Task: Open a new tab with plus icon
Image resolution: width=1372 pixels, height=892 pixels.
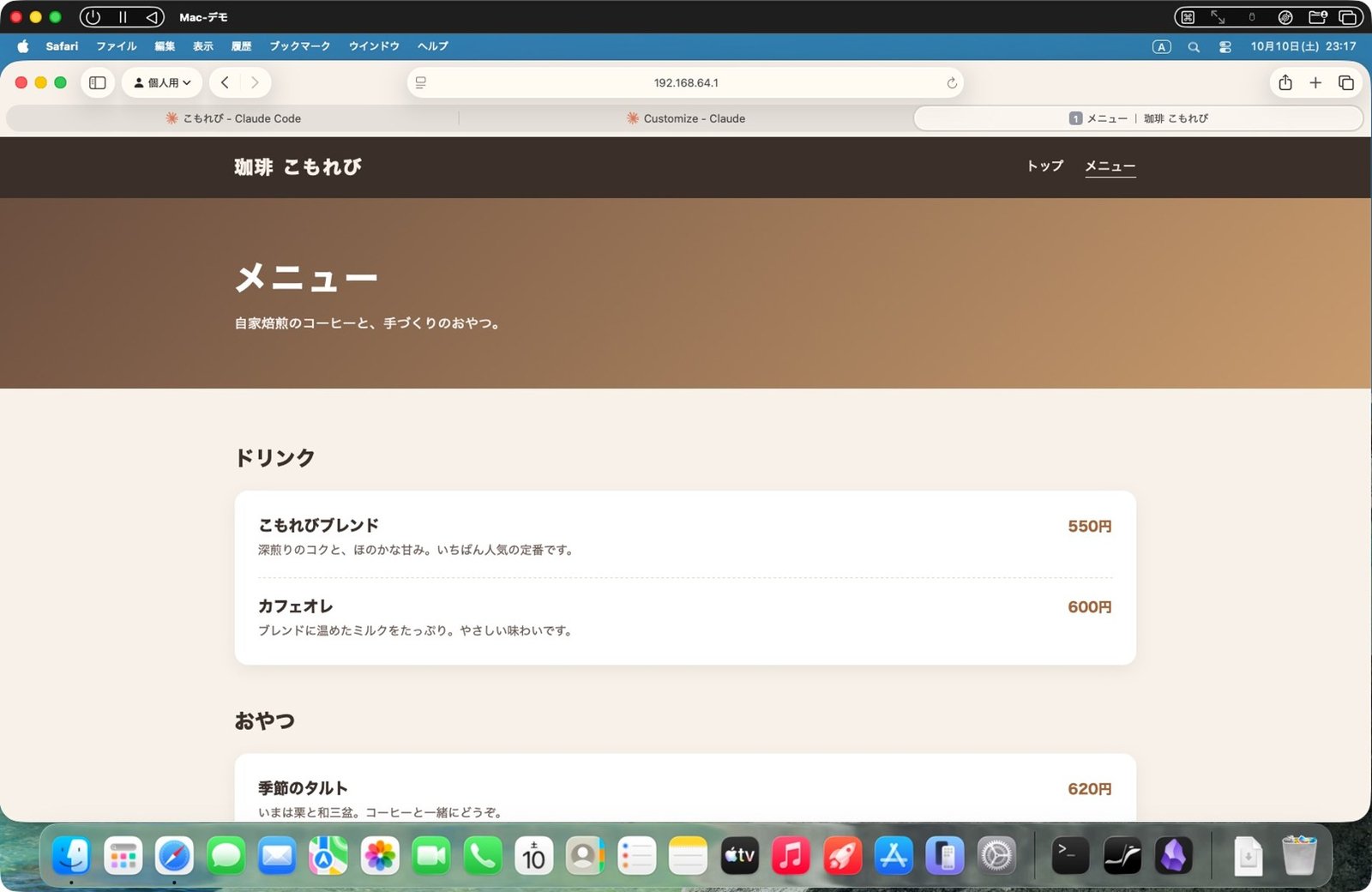Action: tap(1315, 82)
